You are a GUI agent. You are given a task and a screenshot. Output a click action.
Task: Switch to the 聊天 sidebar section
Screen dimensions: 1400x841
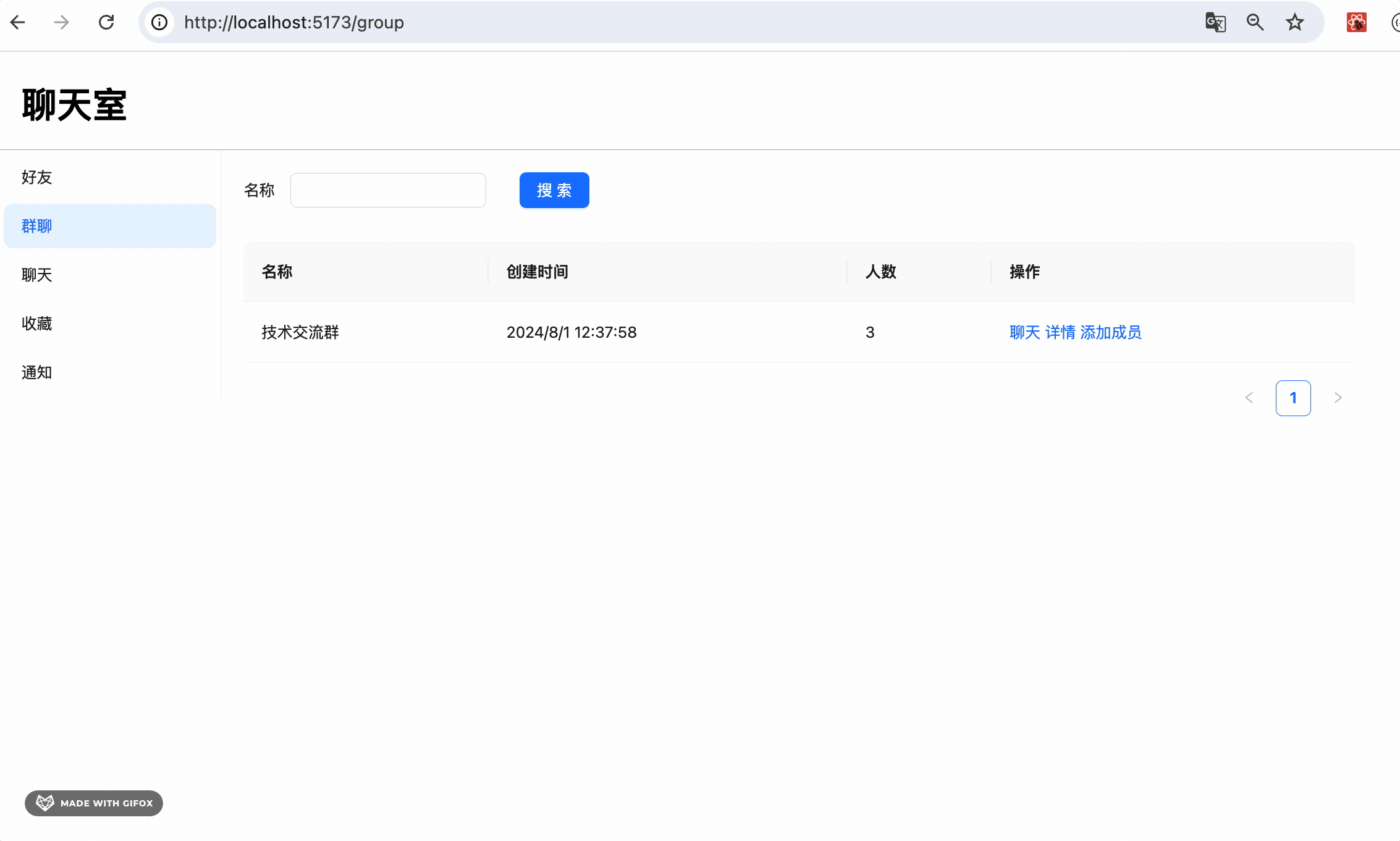click(x=37, y=275)
